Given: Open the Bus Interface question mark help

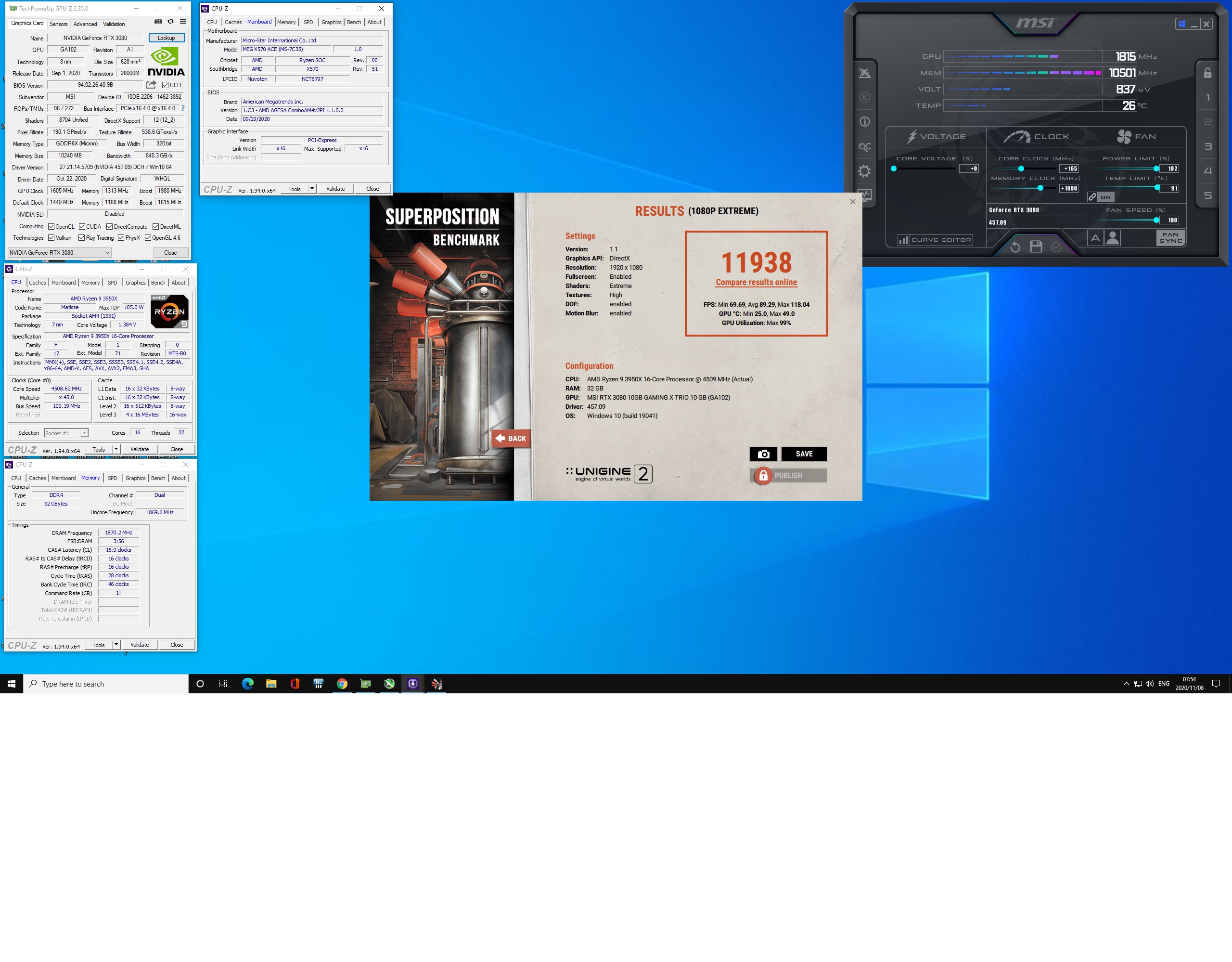Looking at the screenshot, I should (183, 108).
